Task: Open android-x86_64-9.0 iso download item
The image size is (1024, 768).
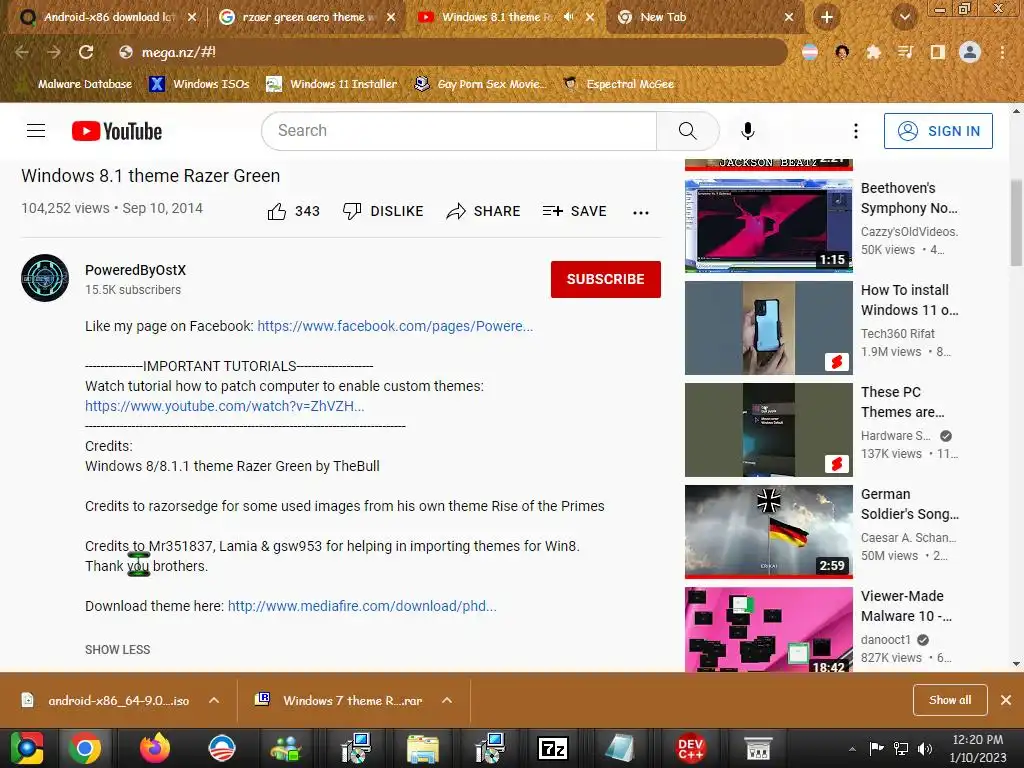Action: point(108,700)
